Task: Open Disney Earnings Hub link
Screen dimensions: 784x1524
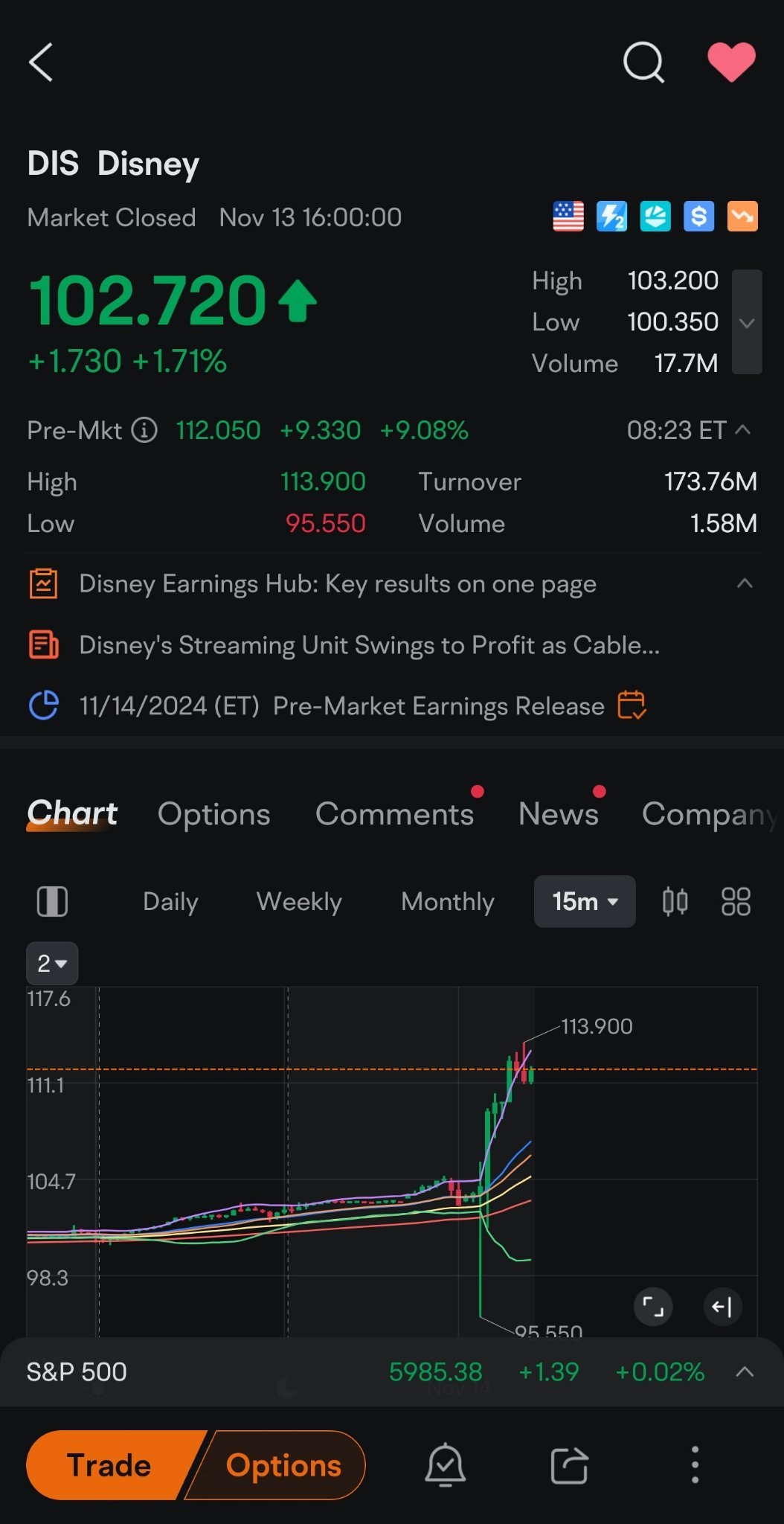Action: click(x=338, y=584)
